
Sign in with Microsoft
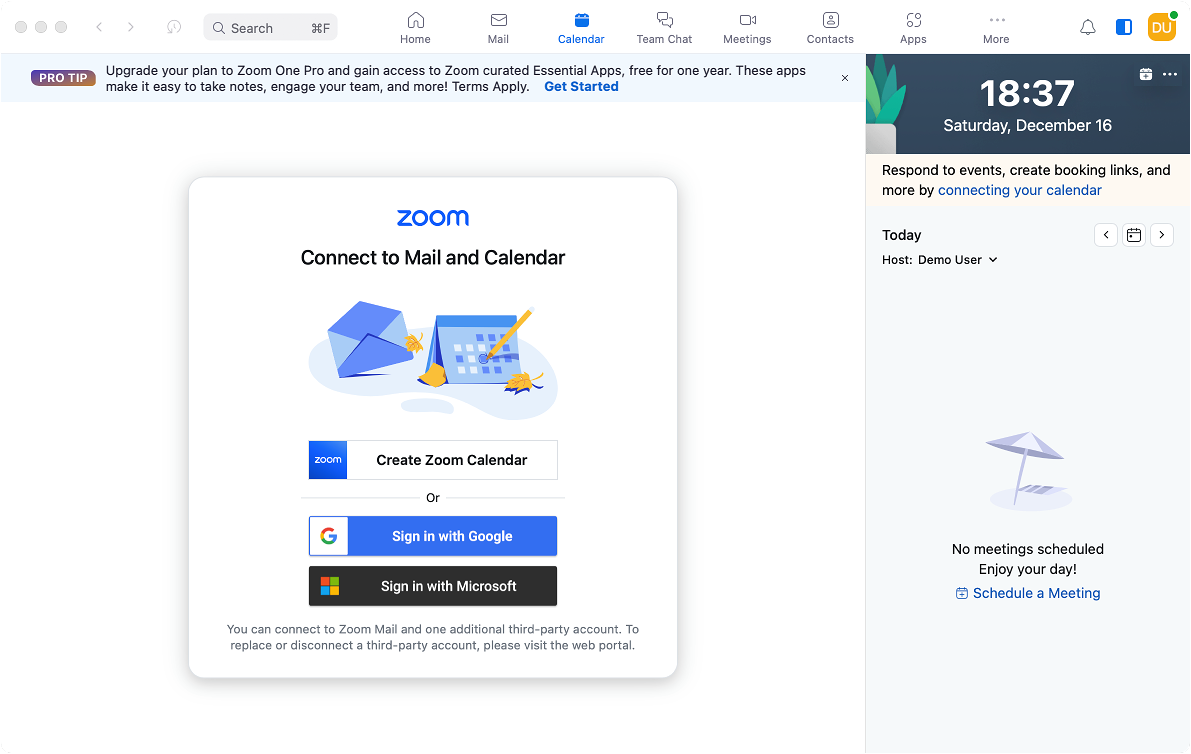(x=433, y=586)
